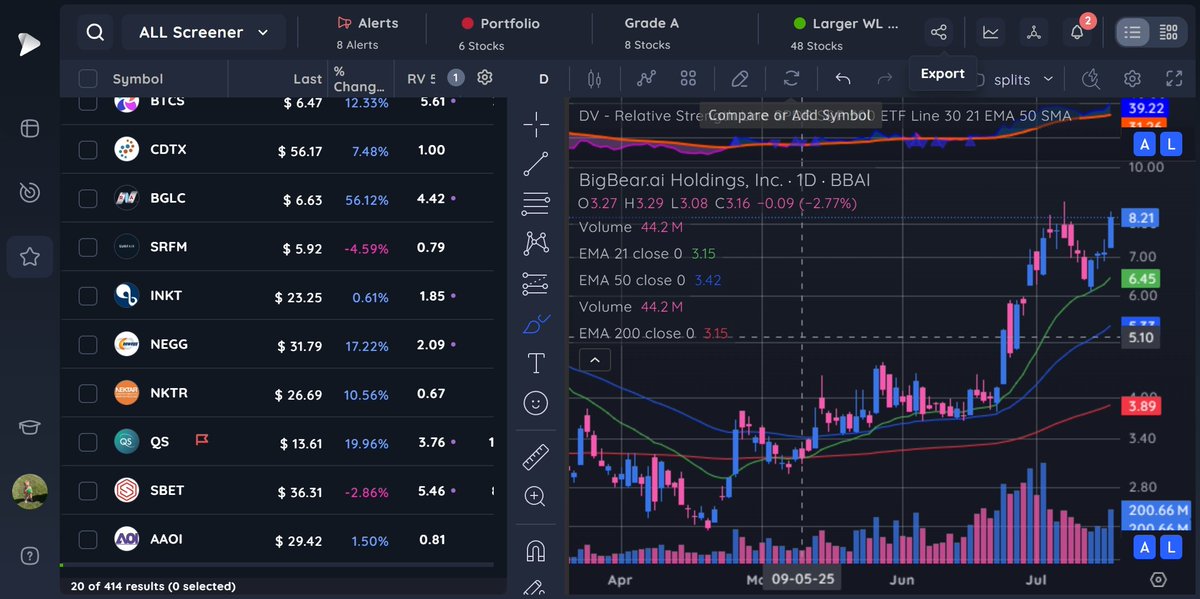
Task: Select the pattern drawing tool
Action: click(536, 243)
